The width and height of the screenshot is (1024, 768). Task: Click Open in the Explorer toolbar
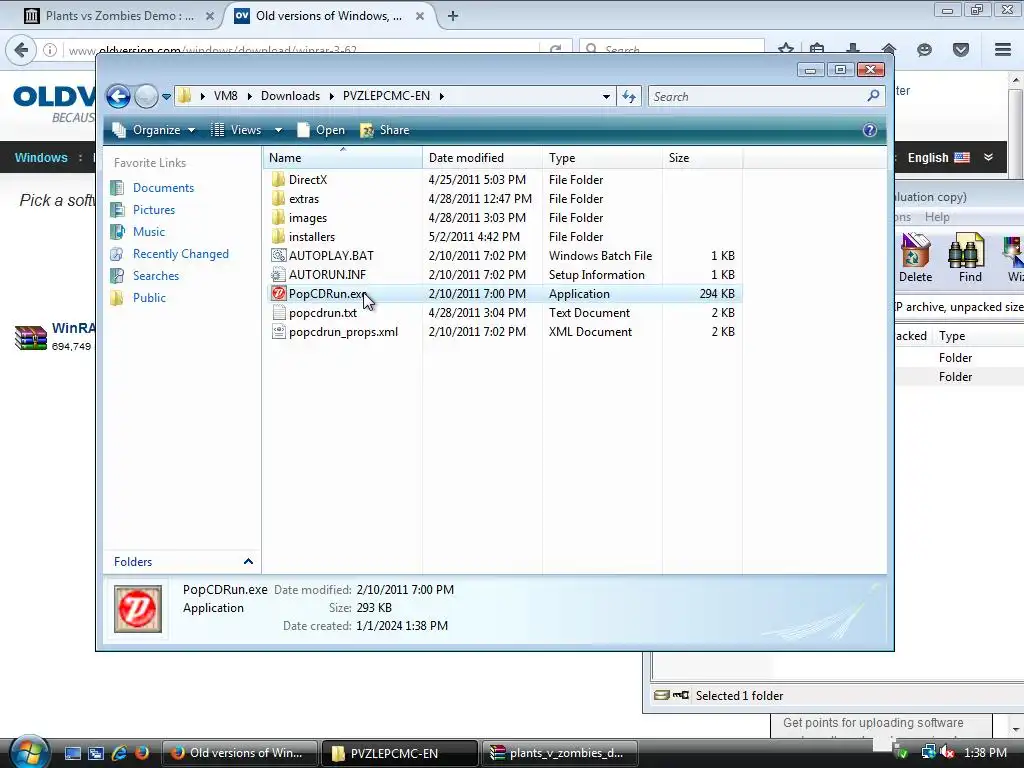pyautogui.click(x=321, y=130)
